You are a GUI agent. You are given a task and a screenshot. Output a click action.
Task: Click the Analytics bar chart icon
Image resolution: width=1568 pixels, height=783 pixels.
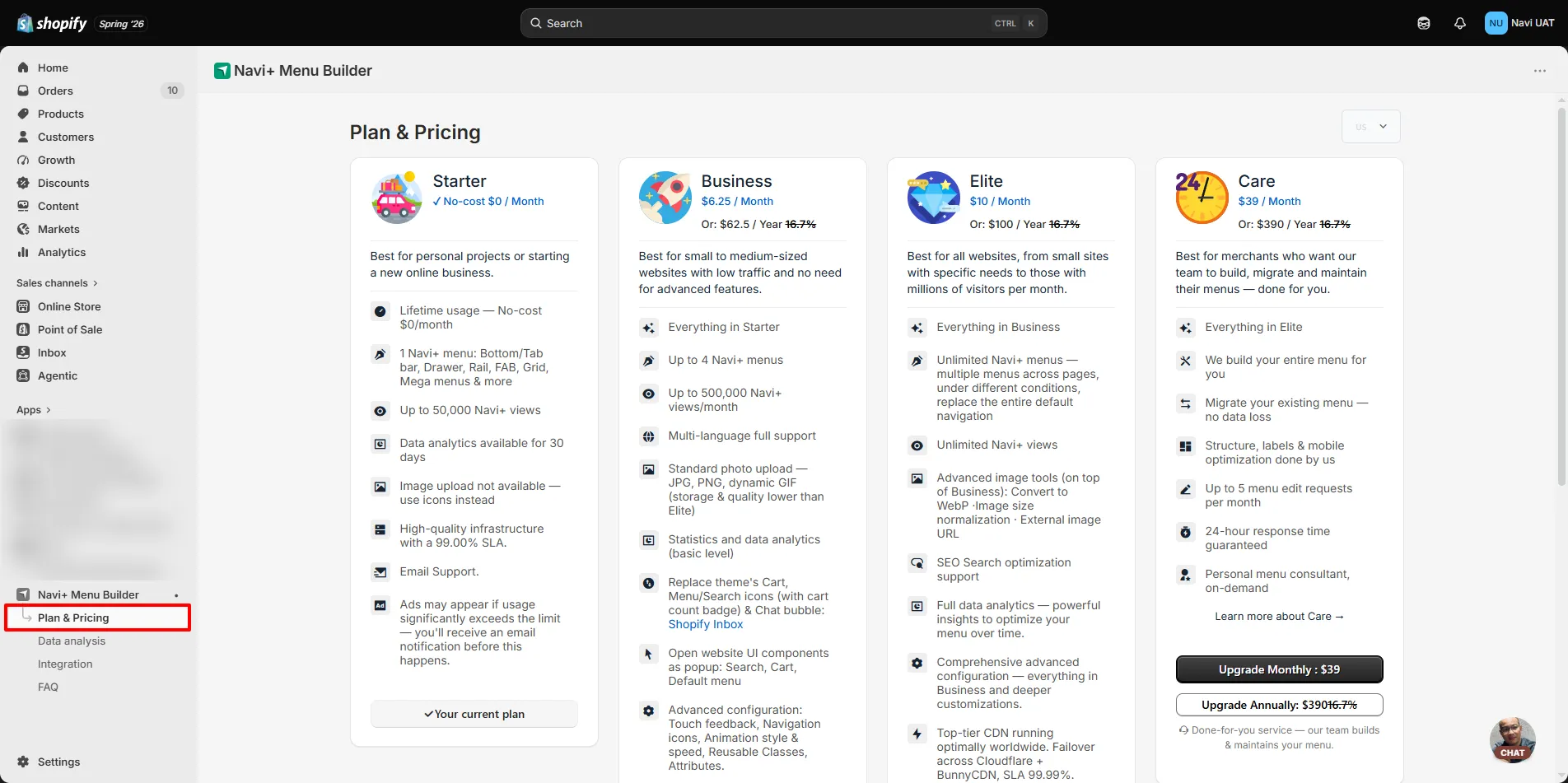click(x=23, y=252)
